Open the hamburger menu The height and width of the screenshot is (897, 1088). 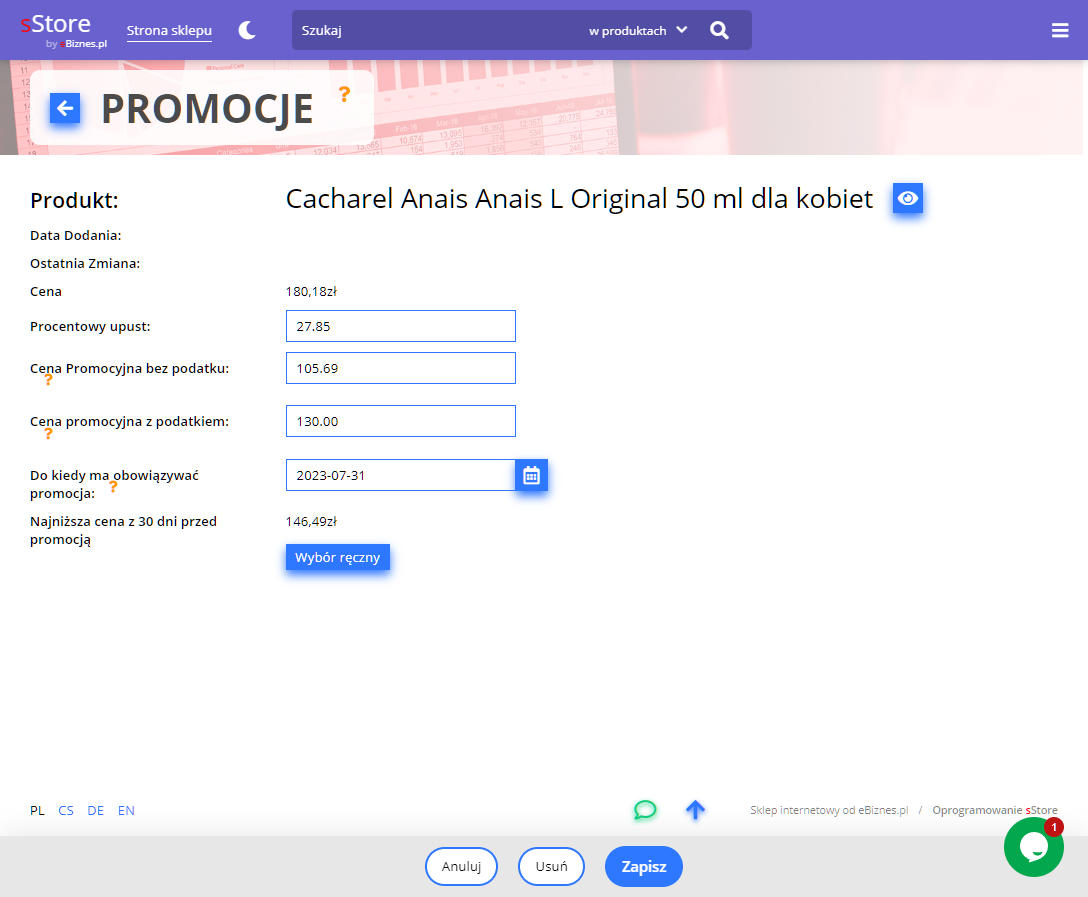click(1060, 31)
